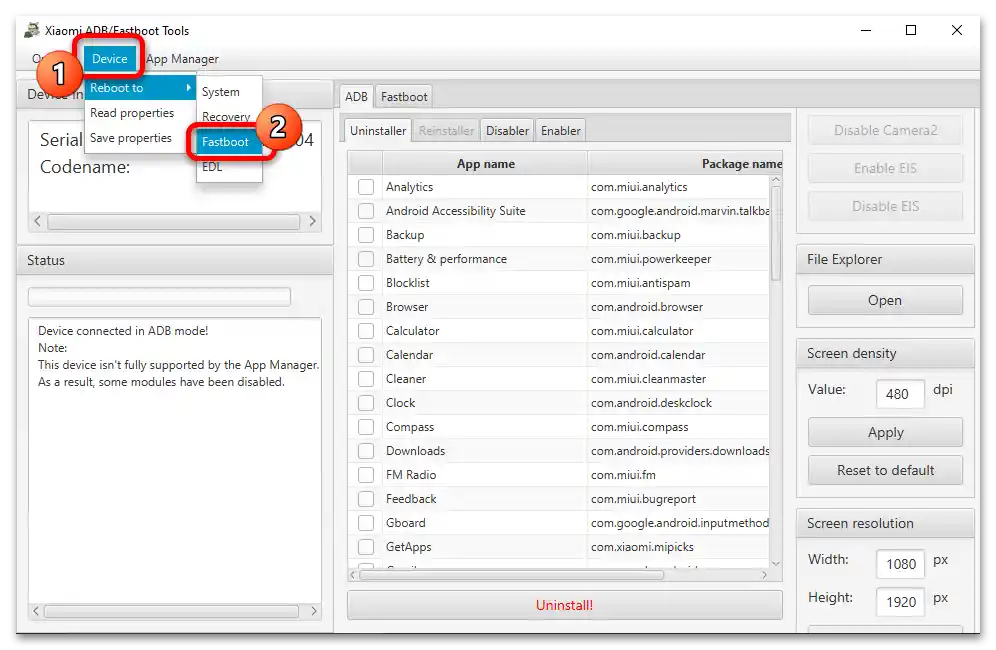Click status log scroll right arrow
The height and width of the screenshot is (650, 996).
click(314, 611)
